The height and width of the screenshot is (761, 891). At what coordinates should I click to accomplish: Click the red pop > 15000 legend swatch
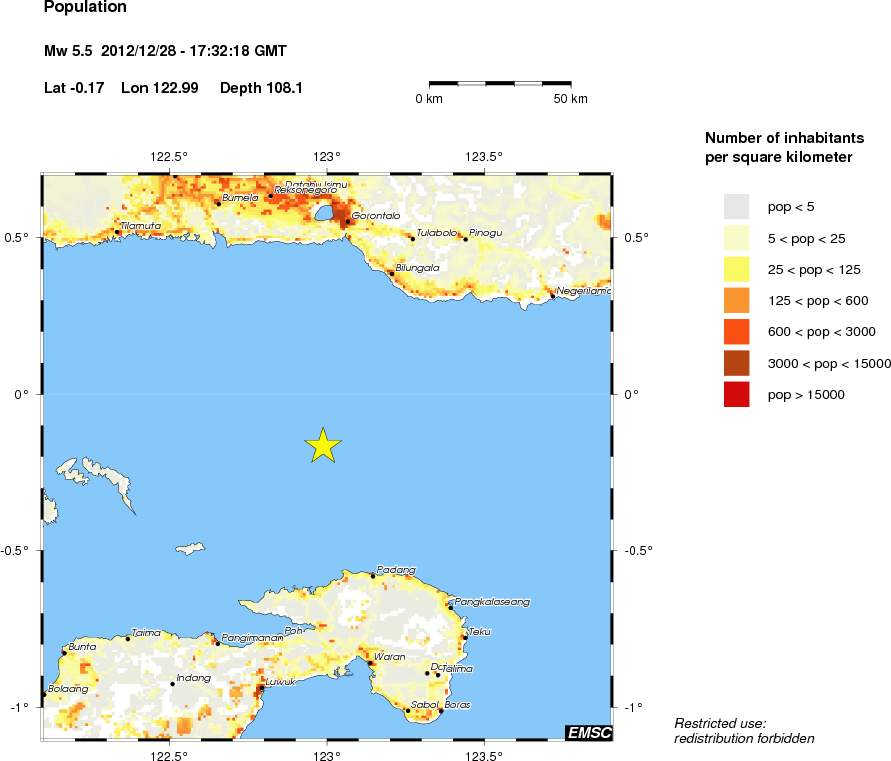click(x=736, y=394)
